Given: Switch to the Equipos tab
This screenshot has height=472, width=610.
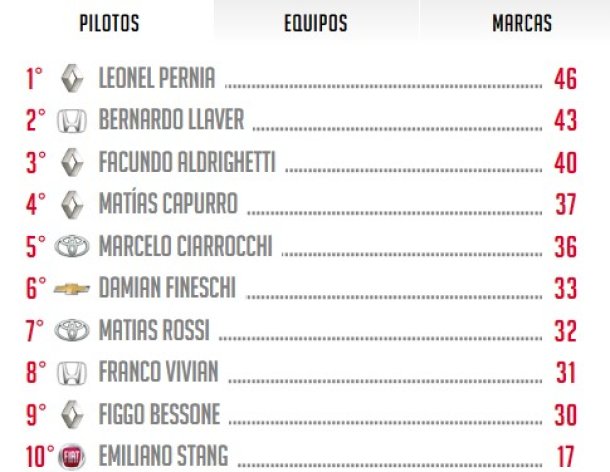Looking at the screenshot, I should coord(316,23).
